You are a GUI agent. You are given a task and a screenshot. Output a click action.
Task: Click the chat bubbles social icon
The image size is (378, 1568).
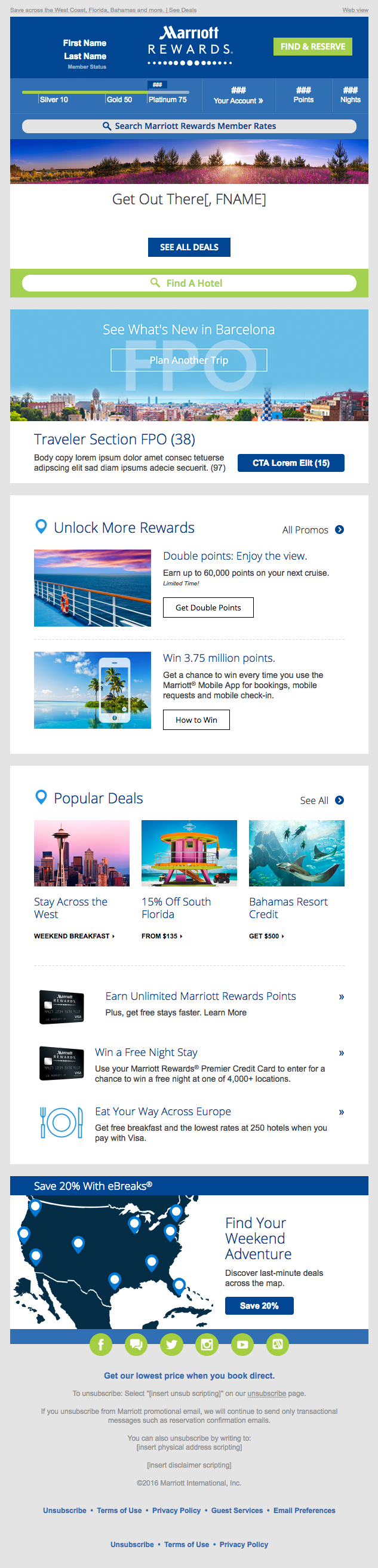pyautogui.click(x=136, y=1345)
